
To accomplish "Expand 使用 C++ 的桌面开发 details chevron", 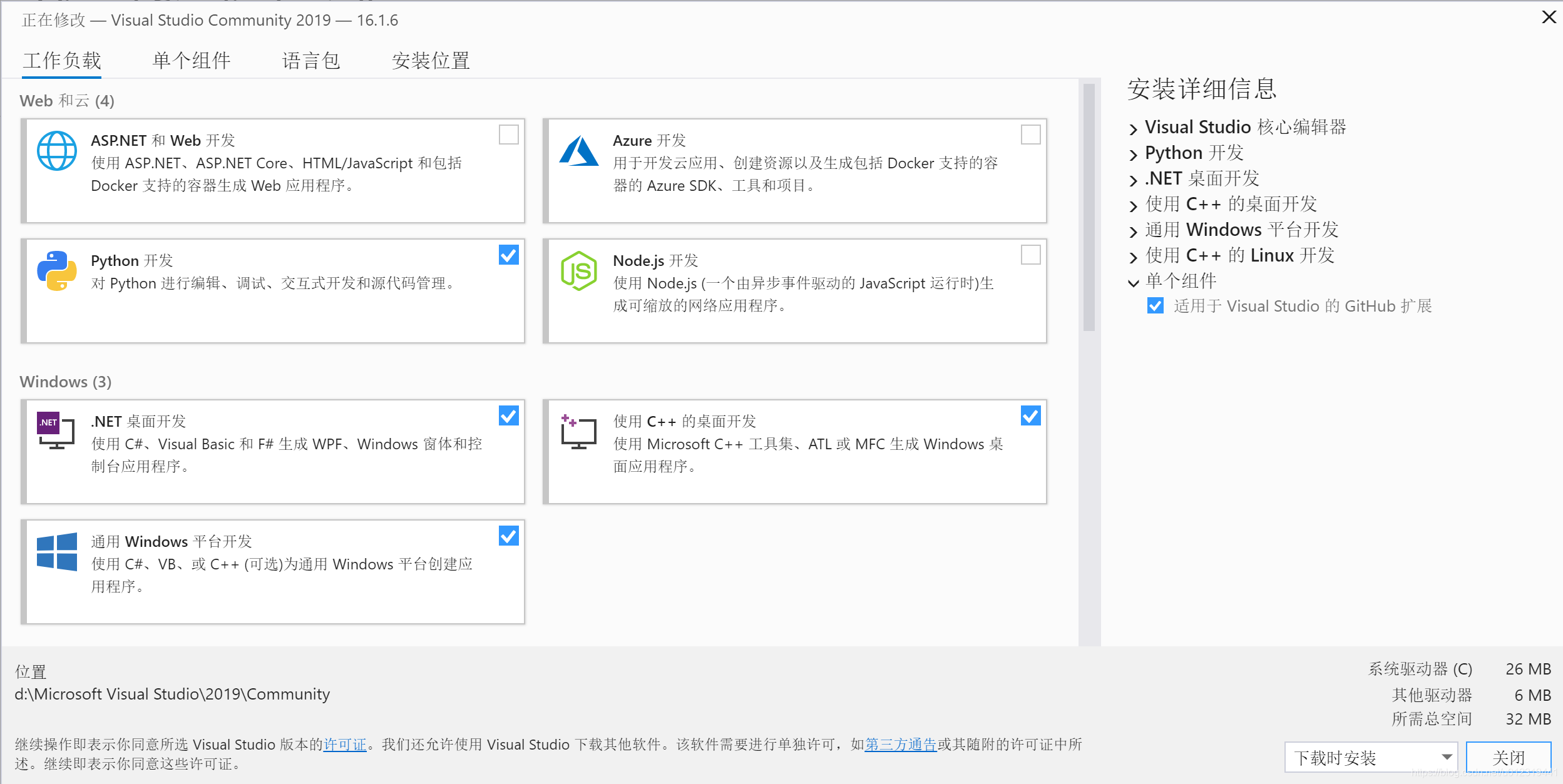I will [x=1133, y=206].
